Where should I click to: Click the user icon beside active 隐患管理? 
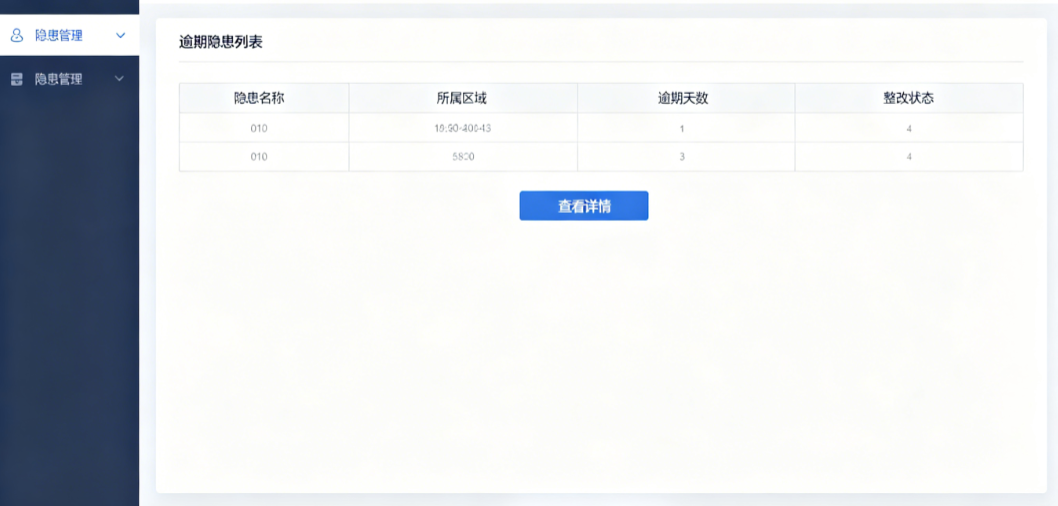pyautogui.click(x=18, y=35)
